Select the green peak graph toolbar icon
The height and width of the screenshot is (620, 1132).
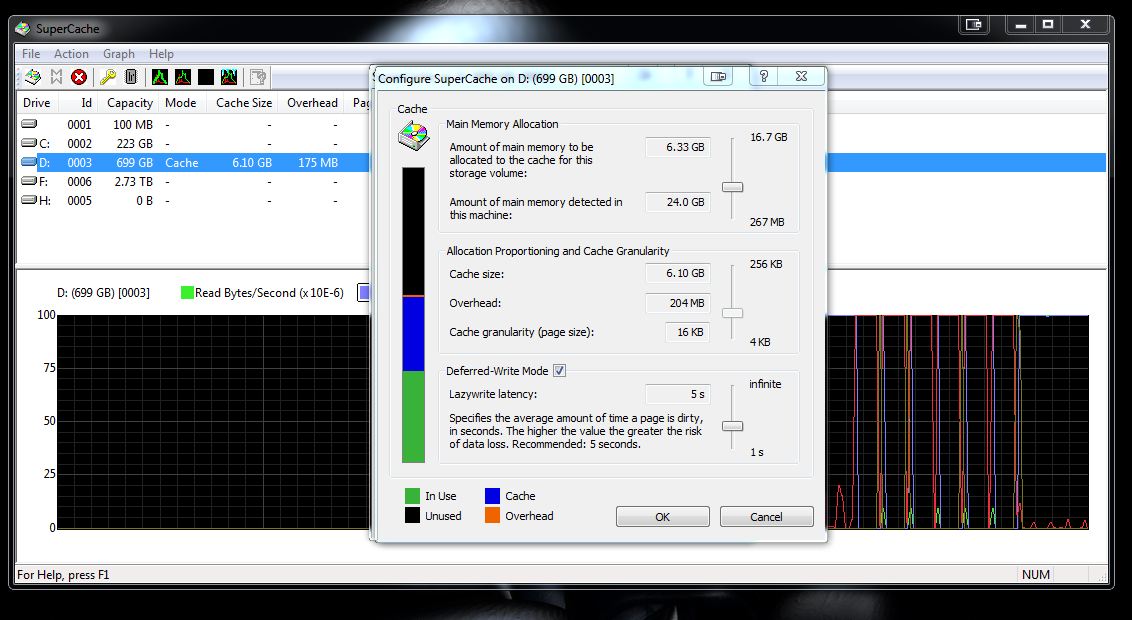click(x=160, y=77)
